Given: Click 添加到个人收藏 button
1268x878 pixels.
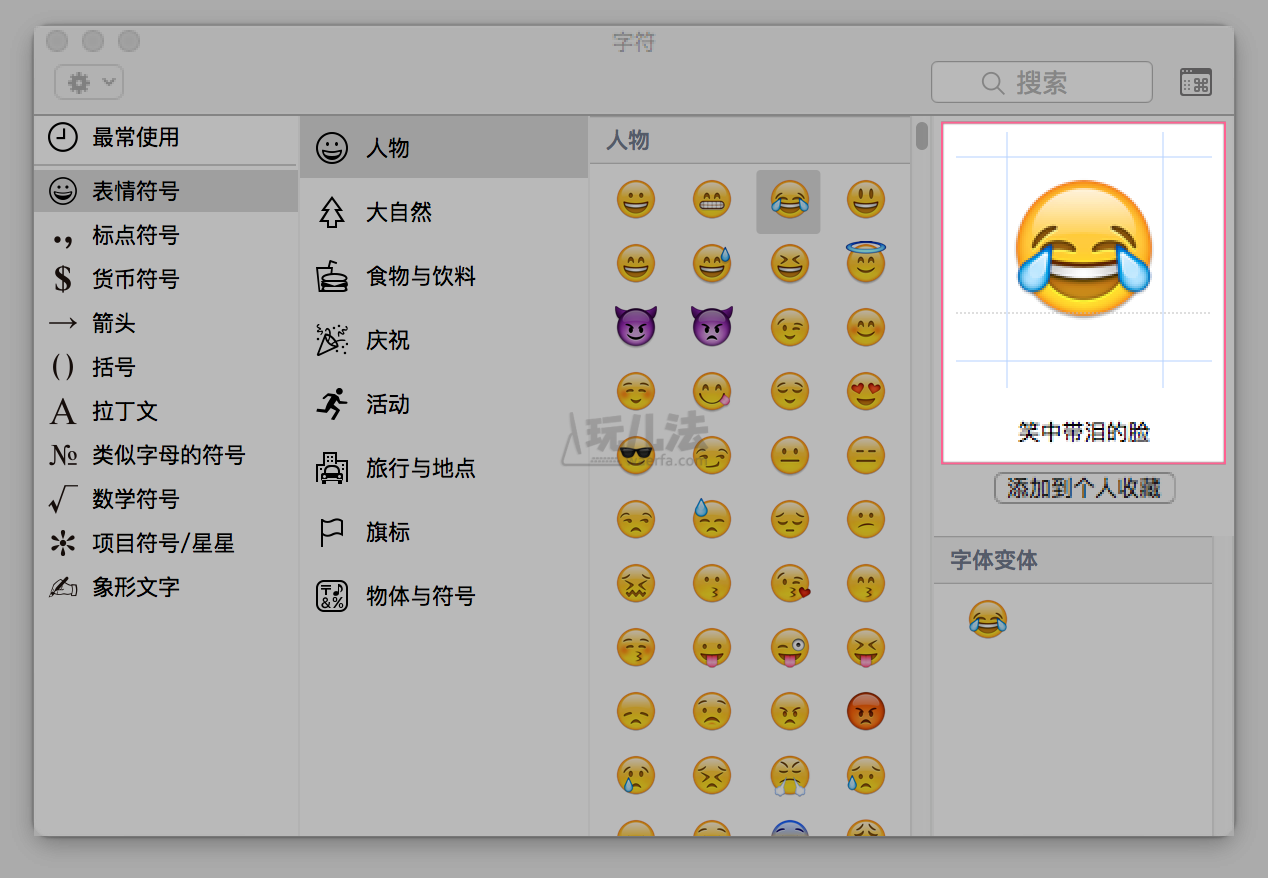Looking at the screenshot, I should (1084, 488).
